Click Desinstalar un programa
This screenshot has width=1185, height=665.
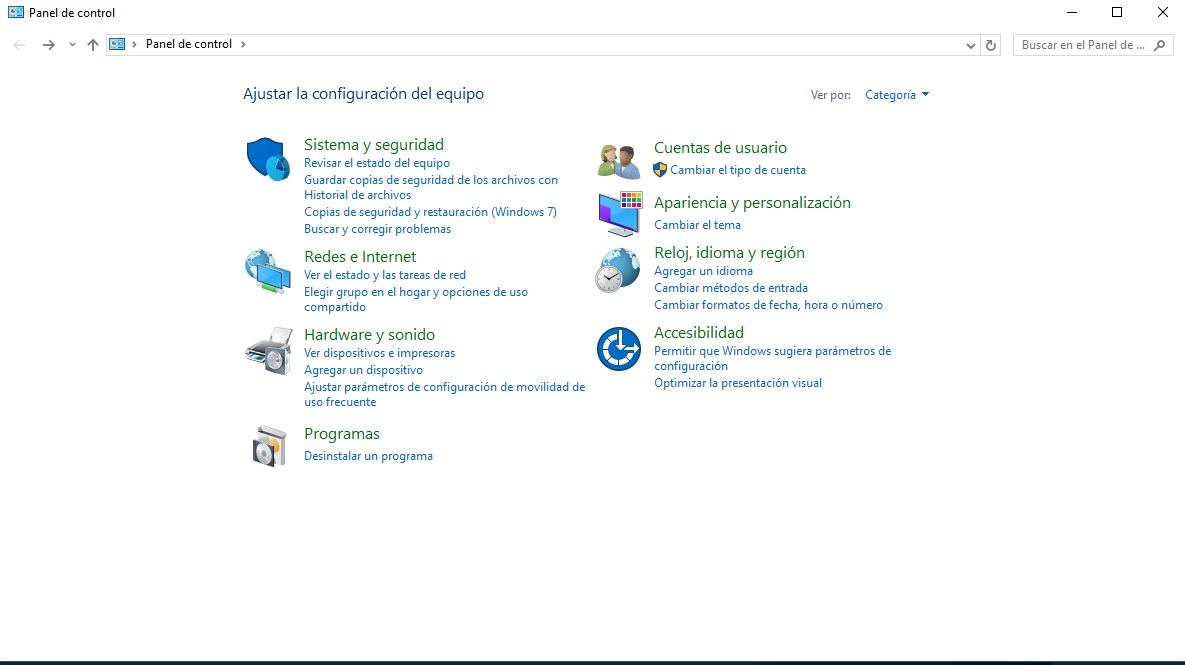(368, 456)
